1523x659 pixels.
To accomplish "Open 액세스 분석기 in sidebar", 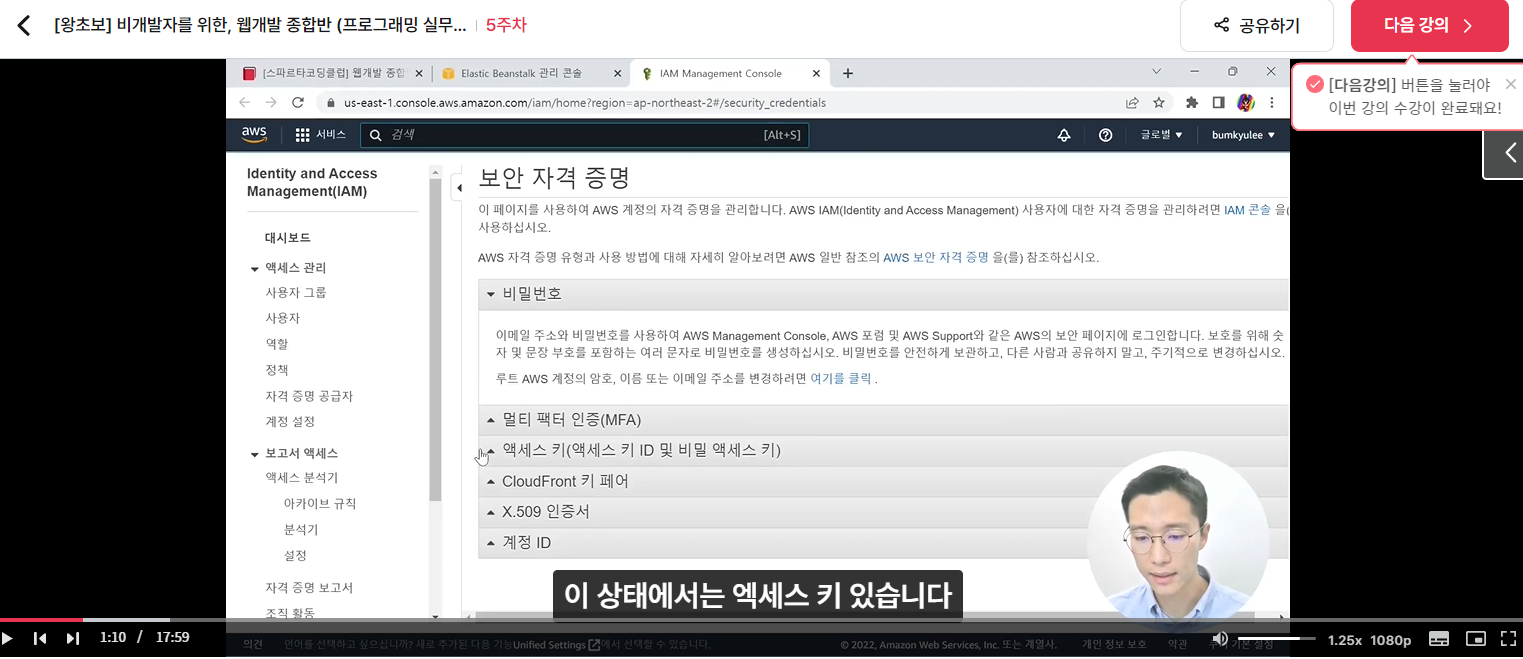I will coord(301,478).
